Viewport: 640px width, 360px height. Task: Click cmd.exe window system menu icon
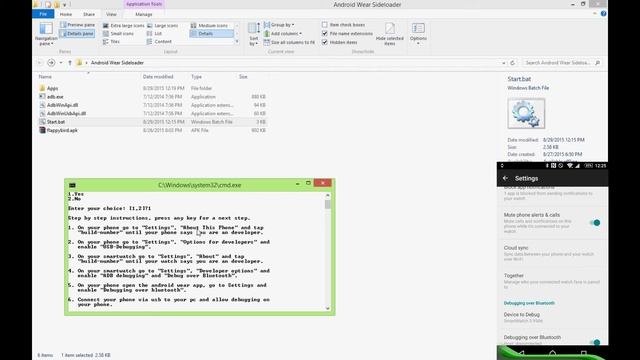72,185
